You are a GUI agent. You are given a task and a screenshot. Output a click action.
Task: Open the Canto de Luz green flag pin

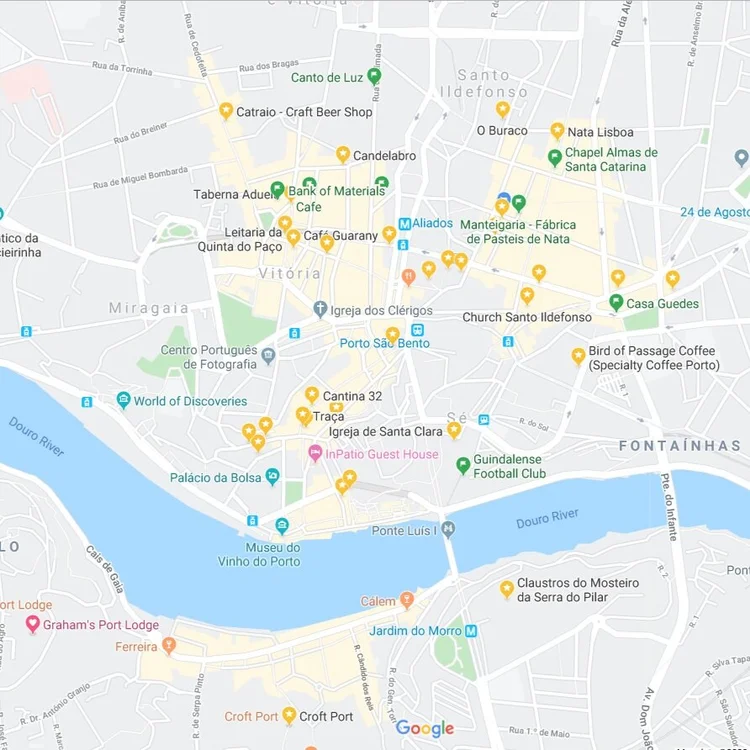374,76
